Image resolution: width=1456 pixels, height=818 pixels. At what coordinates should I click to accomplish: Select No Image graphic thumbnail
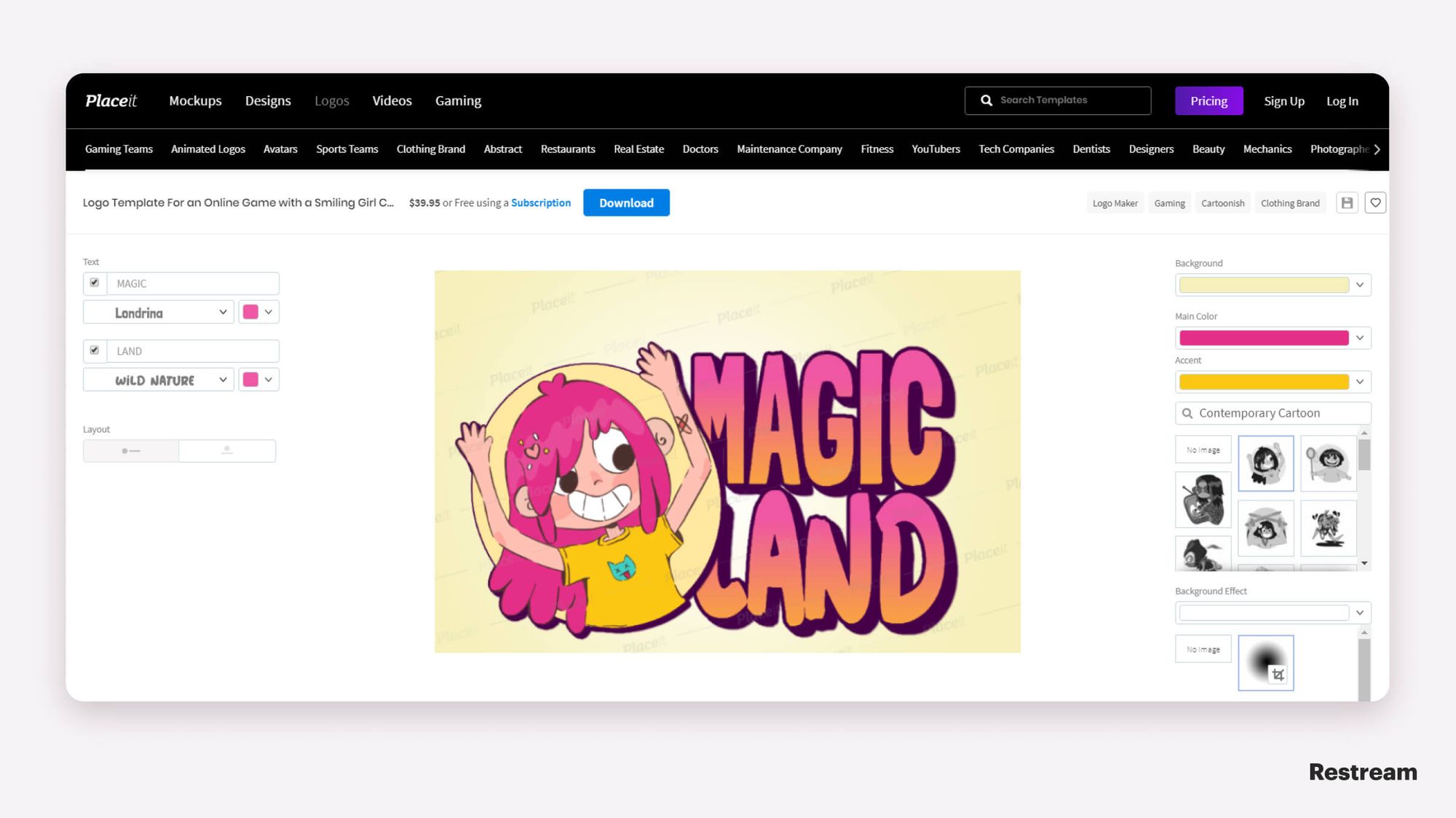click(1203, 450)
